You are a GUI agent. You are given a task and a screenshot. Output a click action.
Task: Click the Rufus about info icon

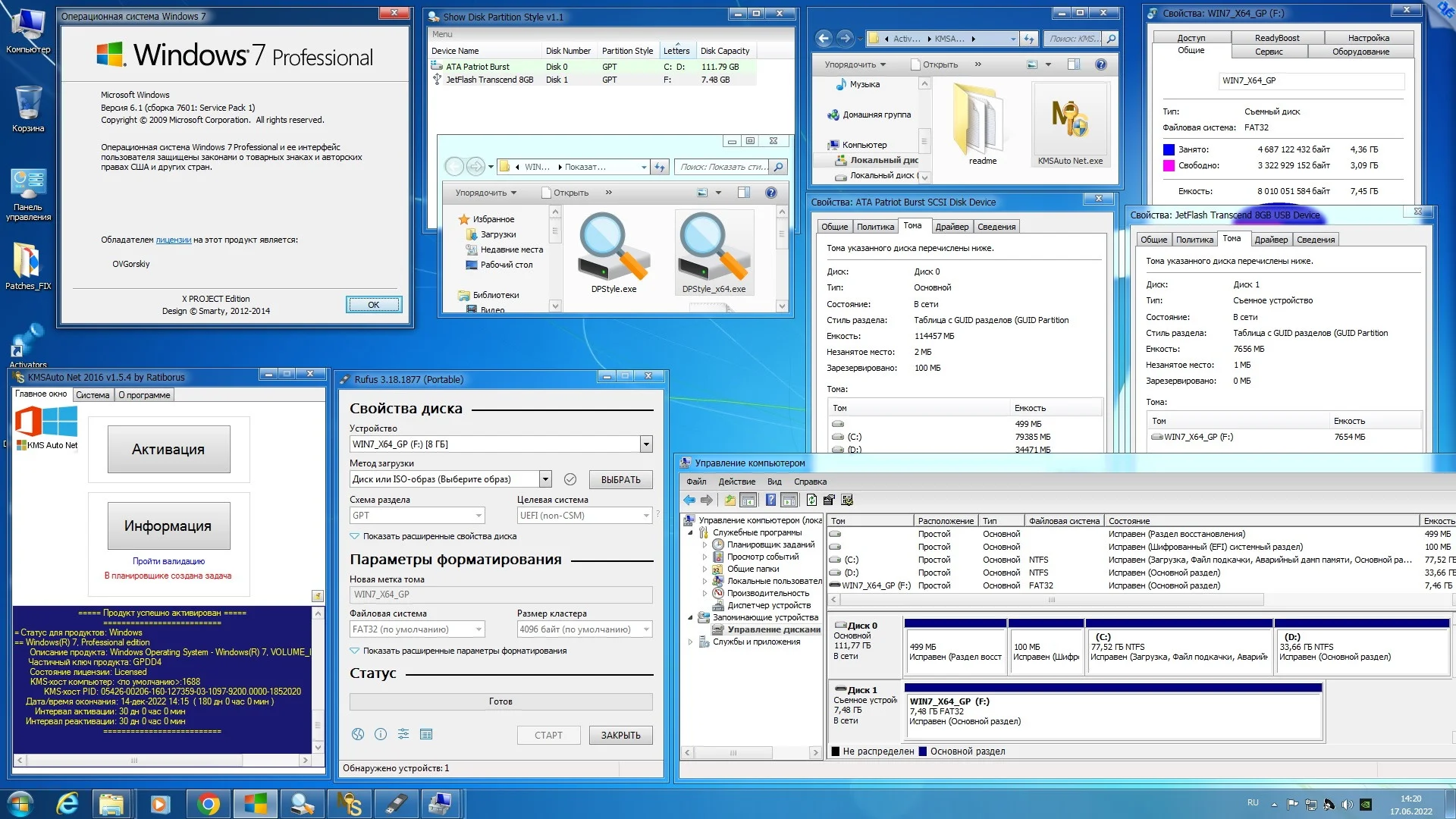point(381,734)
